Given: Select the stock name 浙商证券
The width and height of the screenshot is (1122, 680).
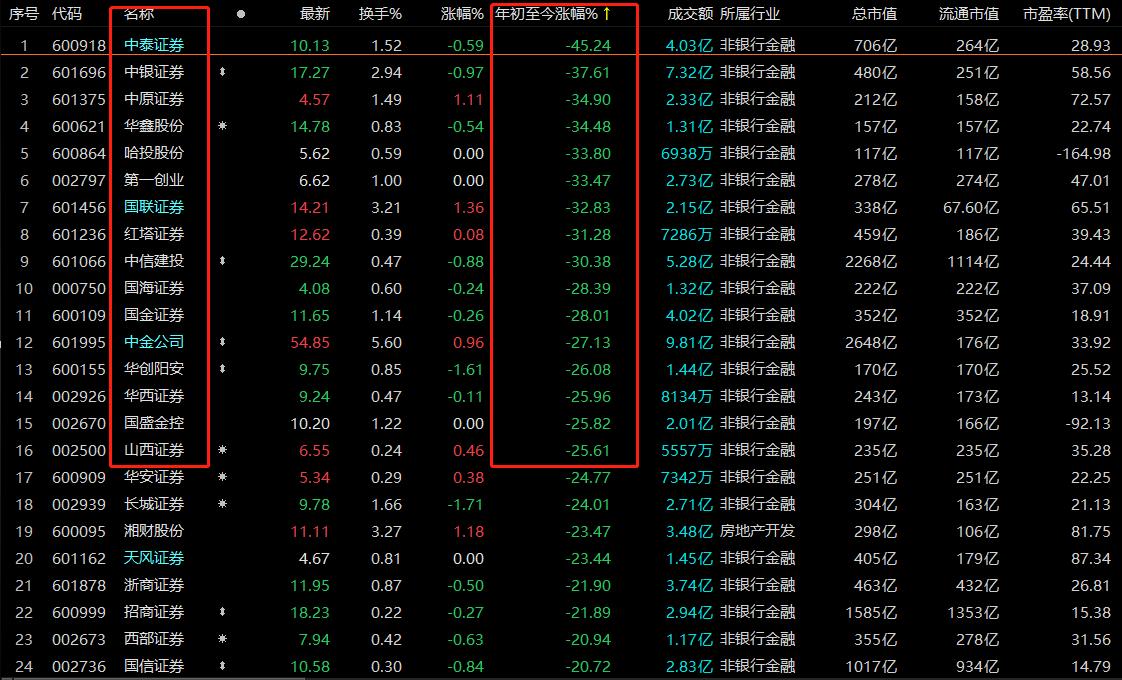Looking at the screenshot, I should pos(154,586).
